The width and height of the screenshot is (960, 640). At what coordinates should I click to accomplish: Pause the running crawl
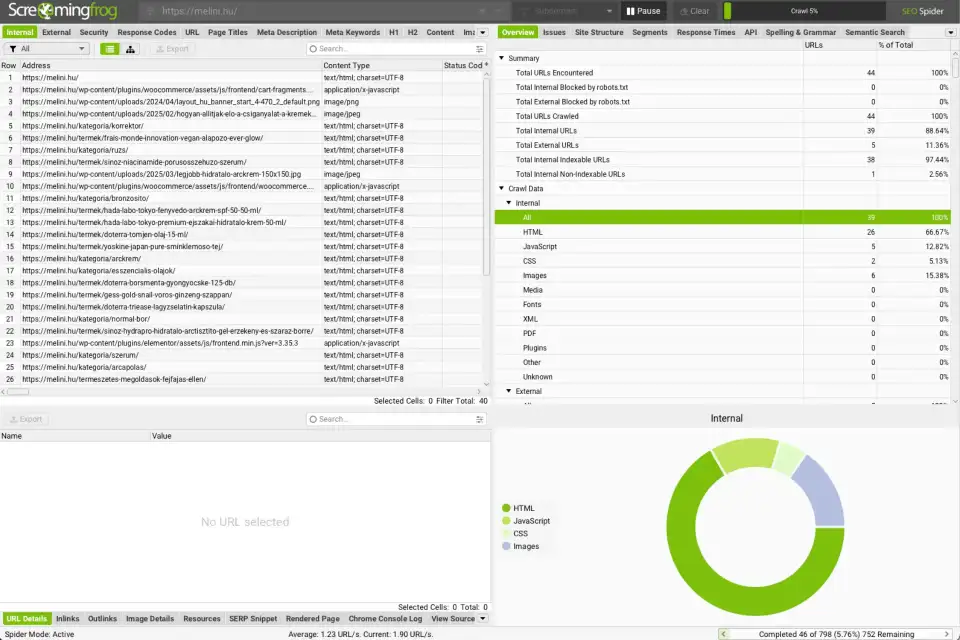click(x=644, y=11)
